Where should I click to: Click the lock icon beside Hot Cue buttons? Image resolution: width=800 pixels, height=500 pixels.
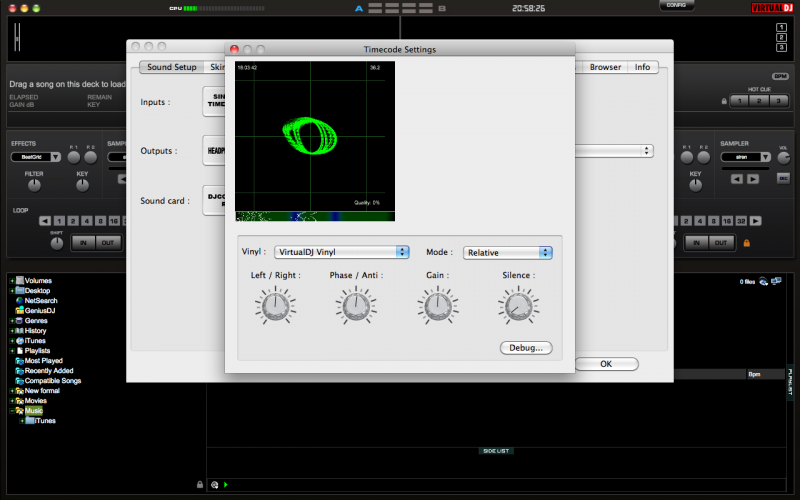coord(724,101)
